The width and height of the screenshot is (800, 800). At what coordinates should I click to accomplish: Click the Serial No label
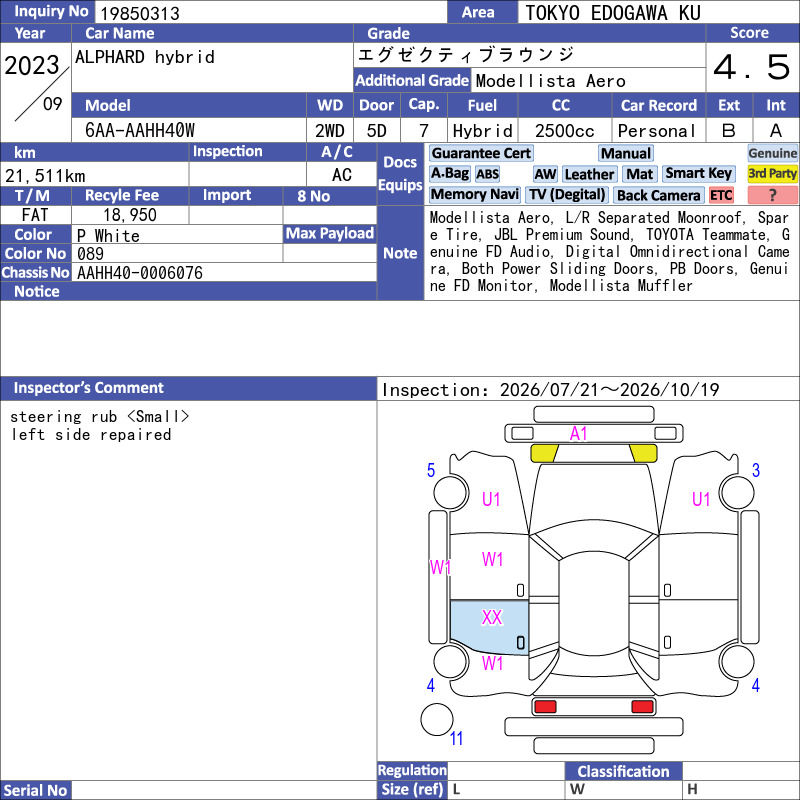(x=35, y=790)
